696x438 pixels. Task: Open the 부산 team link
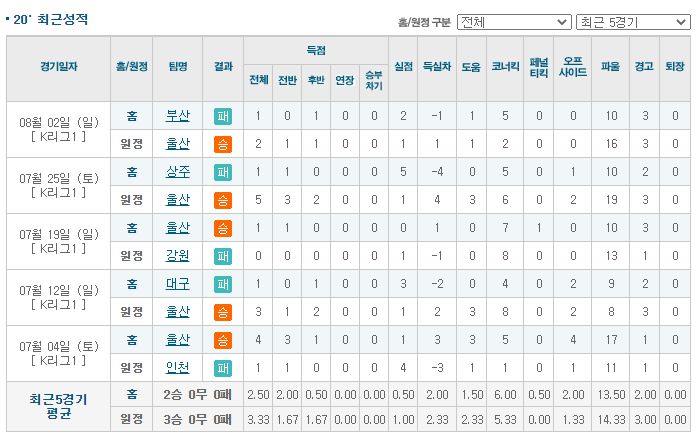click(x=178, y=116)
